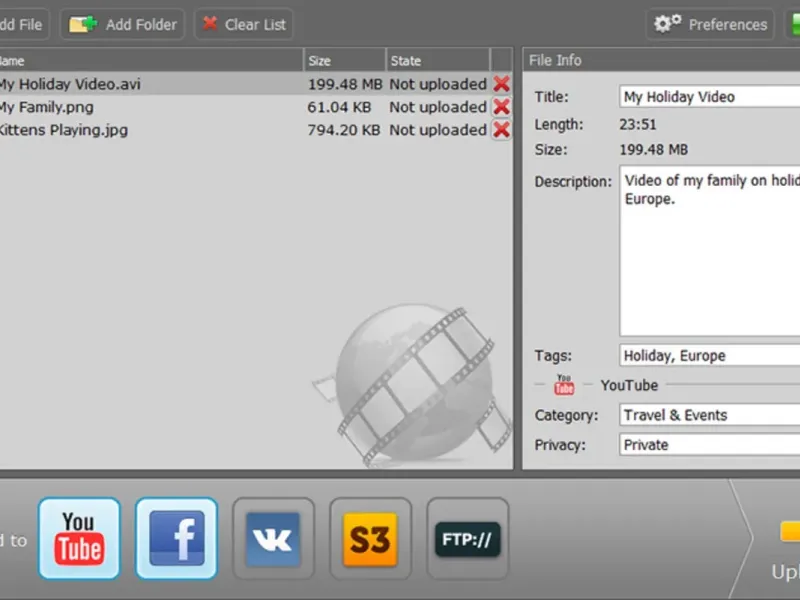Remove My Family.png with red X

click(502, 107)
